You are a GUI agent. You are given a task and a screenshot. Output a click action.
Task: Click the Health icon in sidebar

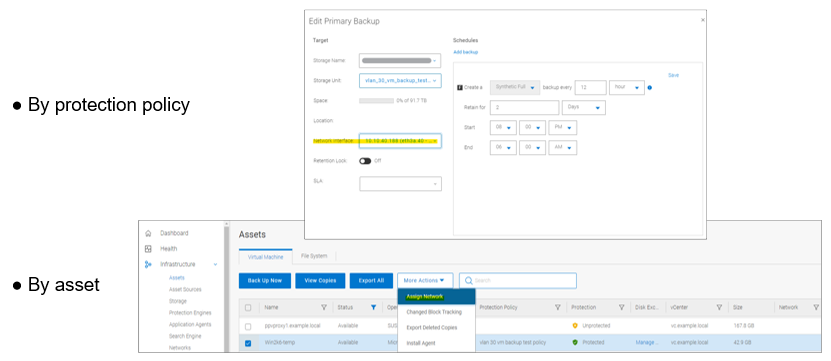(x=148, y=249)
